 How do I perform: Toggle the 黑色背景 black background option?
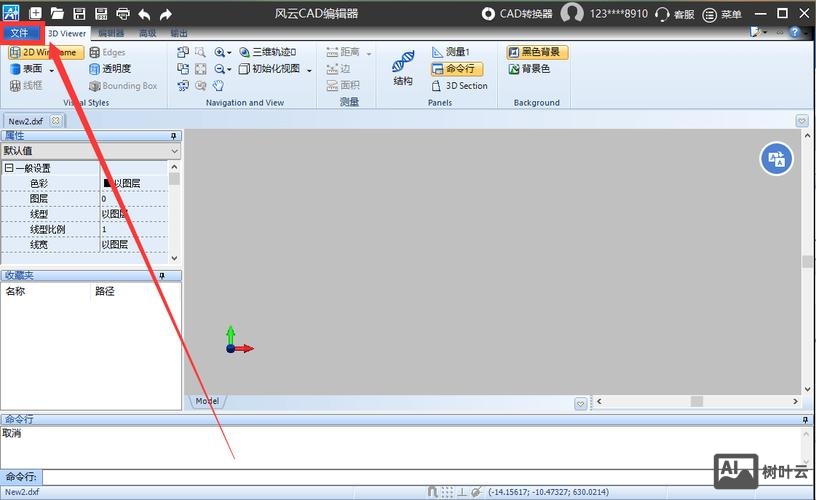point(537,52)
